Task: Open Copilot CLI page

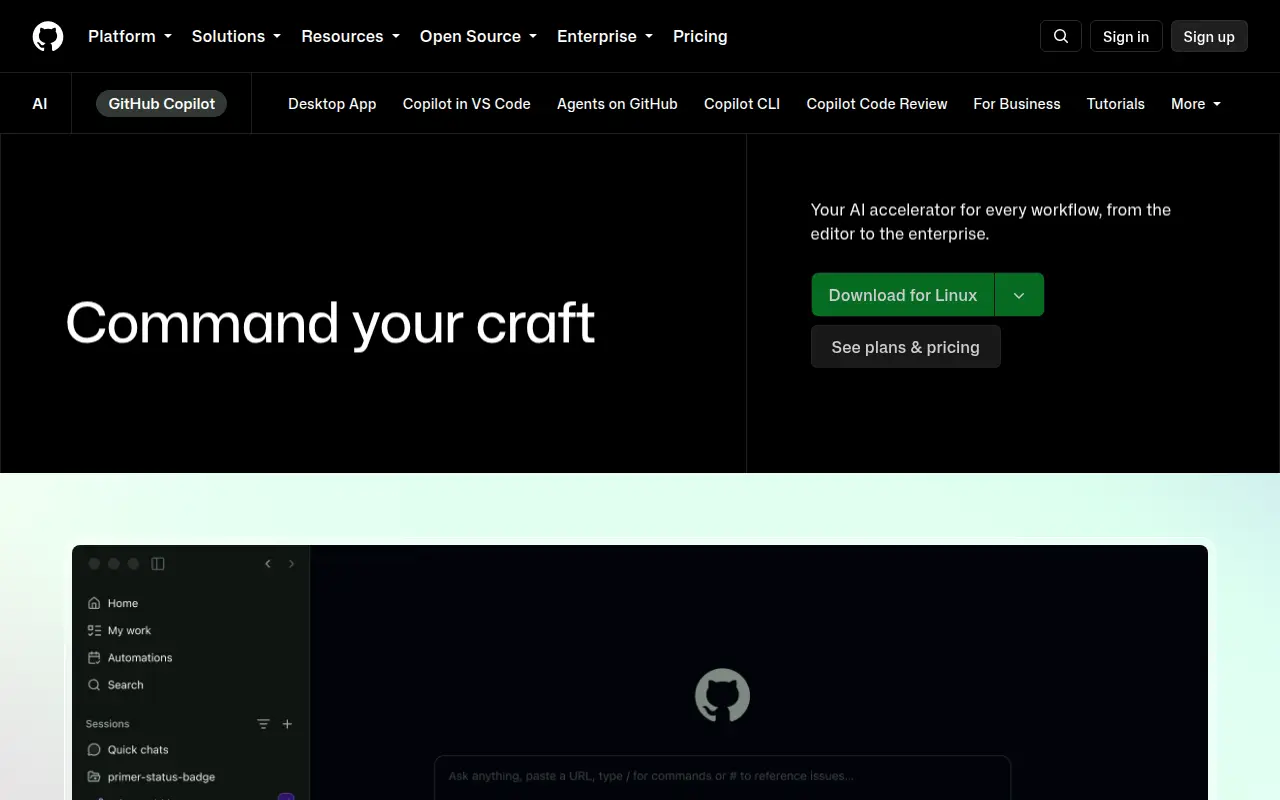Action: (x=742, y=104)
